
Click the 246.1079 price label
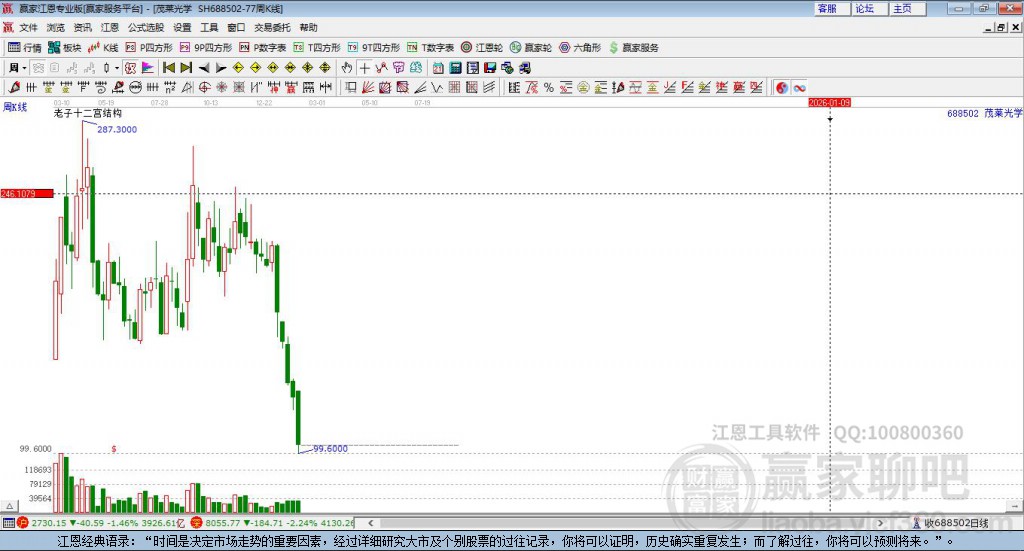27,193
